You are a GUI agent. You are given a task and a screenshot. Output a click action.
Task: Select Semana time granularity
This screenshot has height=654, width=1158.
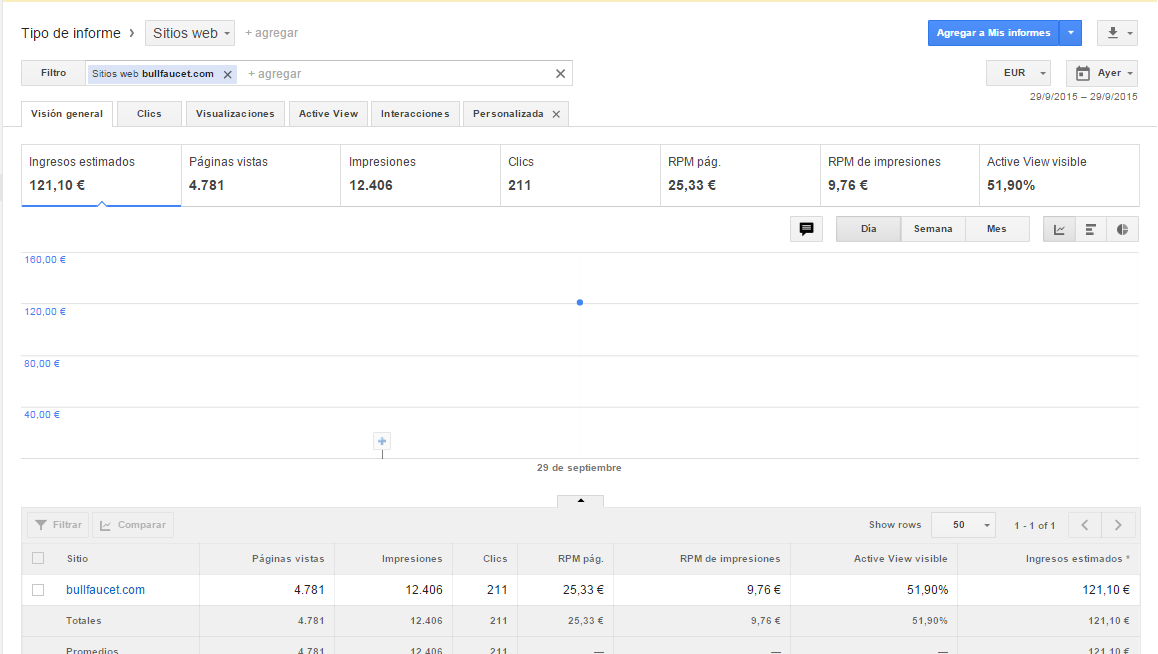933,230
